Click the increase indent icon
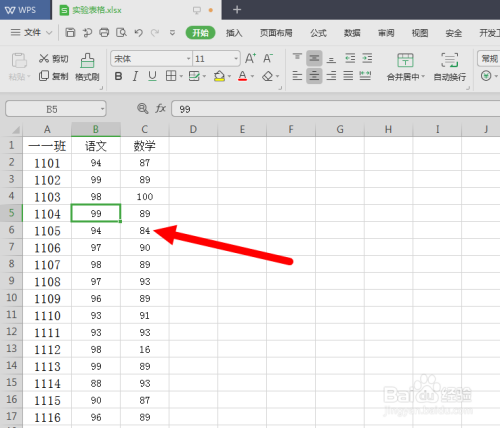The image size is (500, 428). pos(367,58)
